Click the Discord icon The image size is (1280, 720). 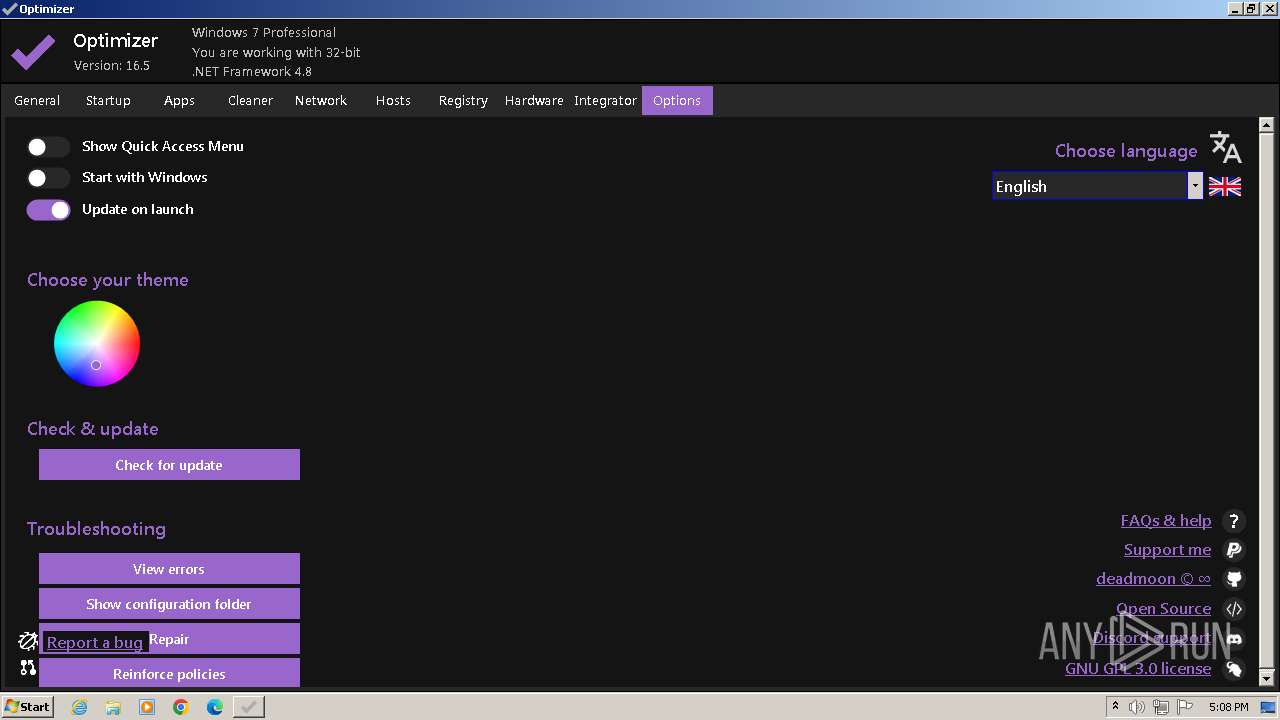[1234, 639]
